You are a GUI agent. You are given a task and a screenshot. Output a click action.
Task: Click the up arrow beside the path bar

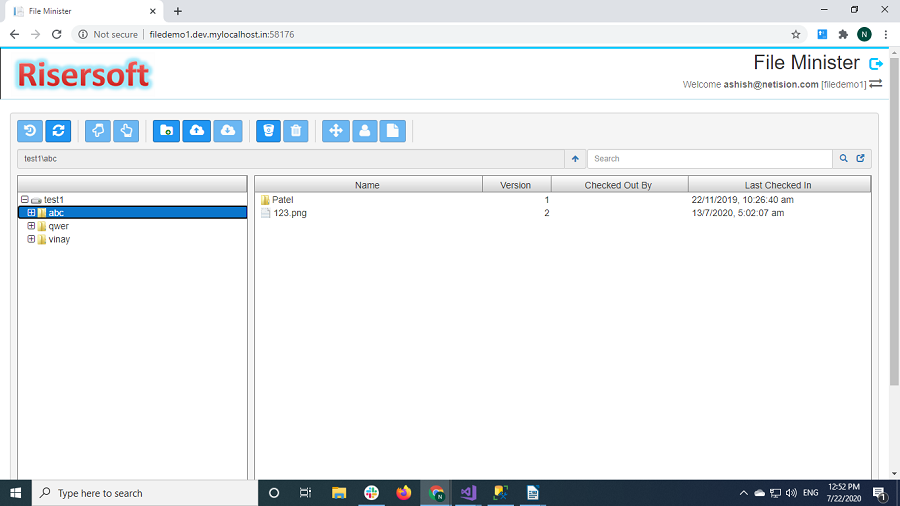click(575, 159)
